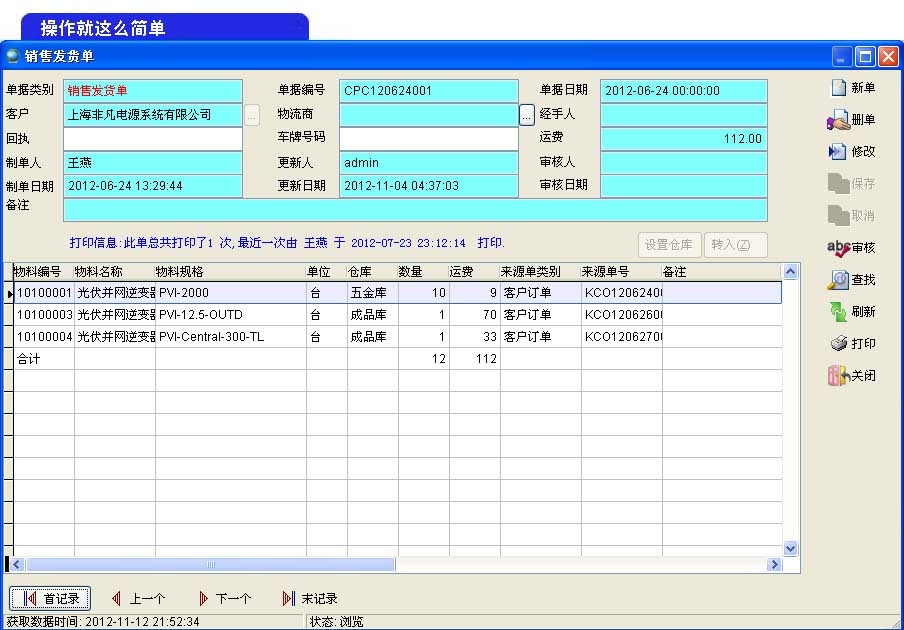
Task: Click the 新单 (new document) icon
Action: 838,88
